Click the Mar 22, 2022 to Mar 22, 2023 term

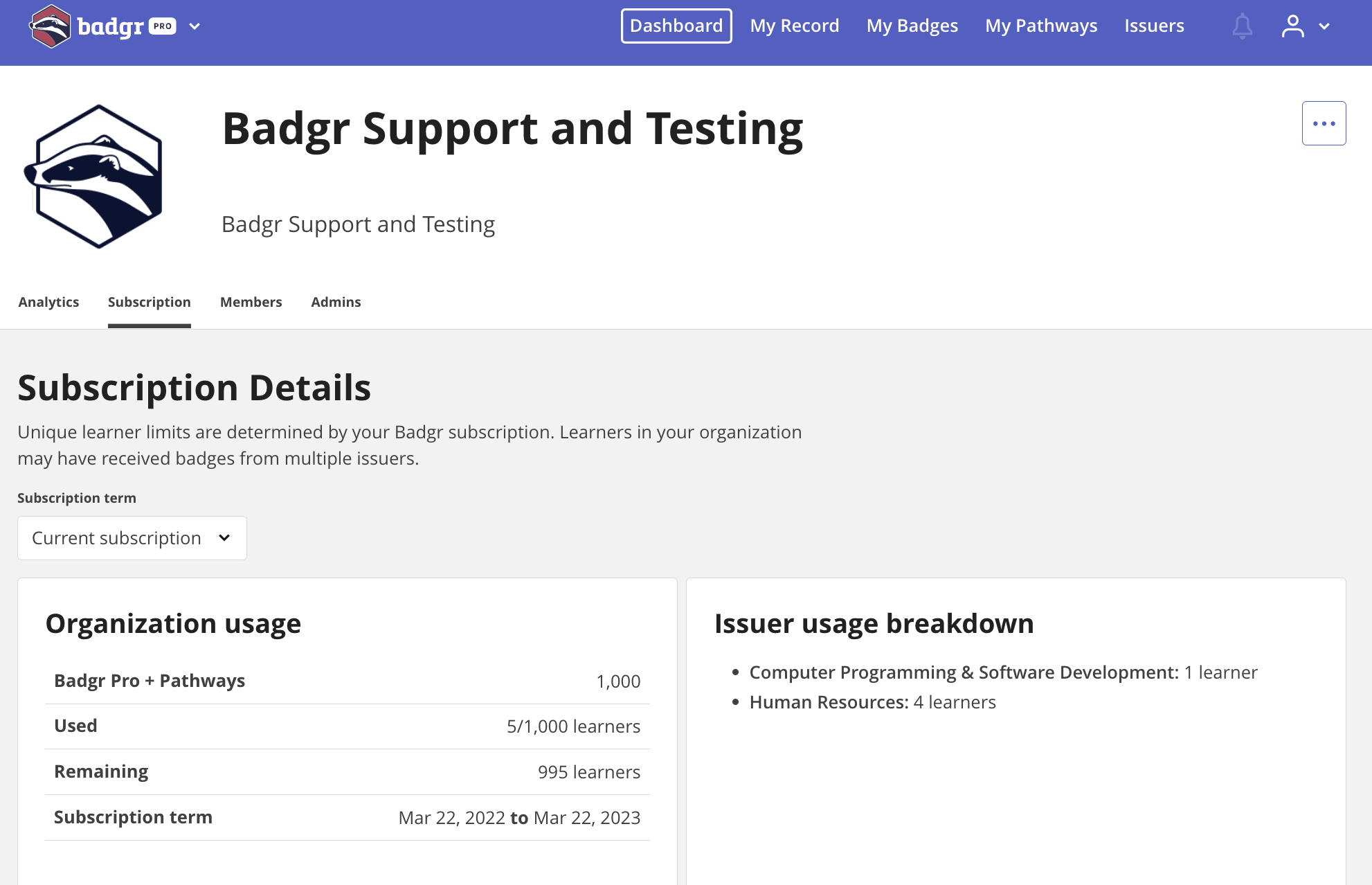(x=519, y=818)
